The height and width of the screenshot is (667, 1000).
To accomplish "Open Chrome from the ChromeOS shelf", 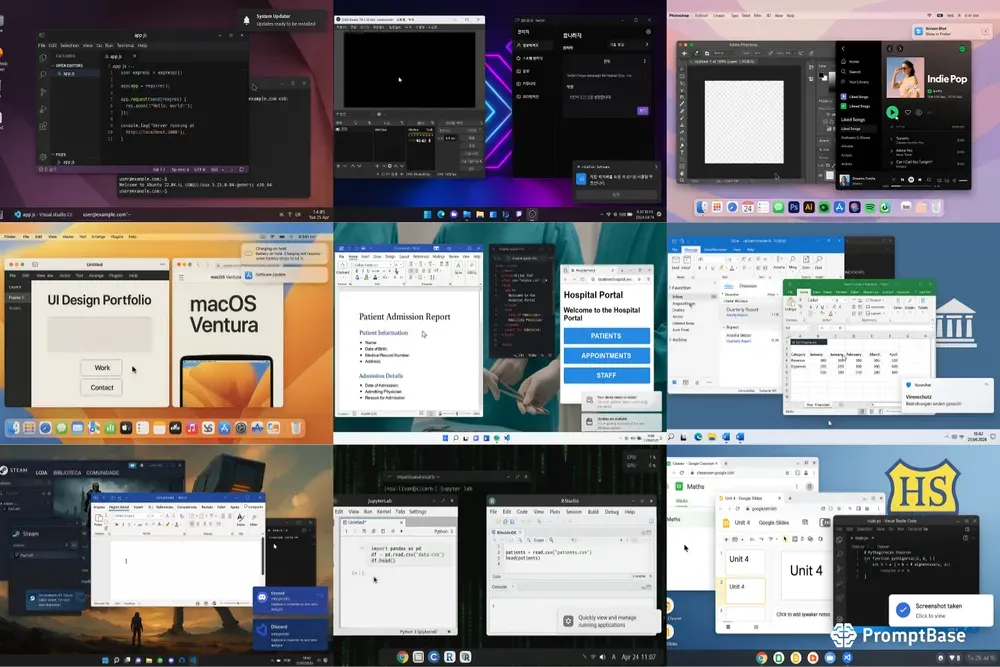I will 761,657.
